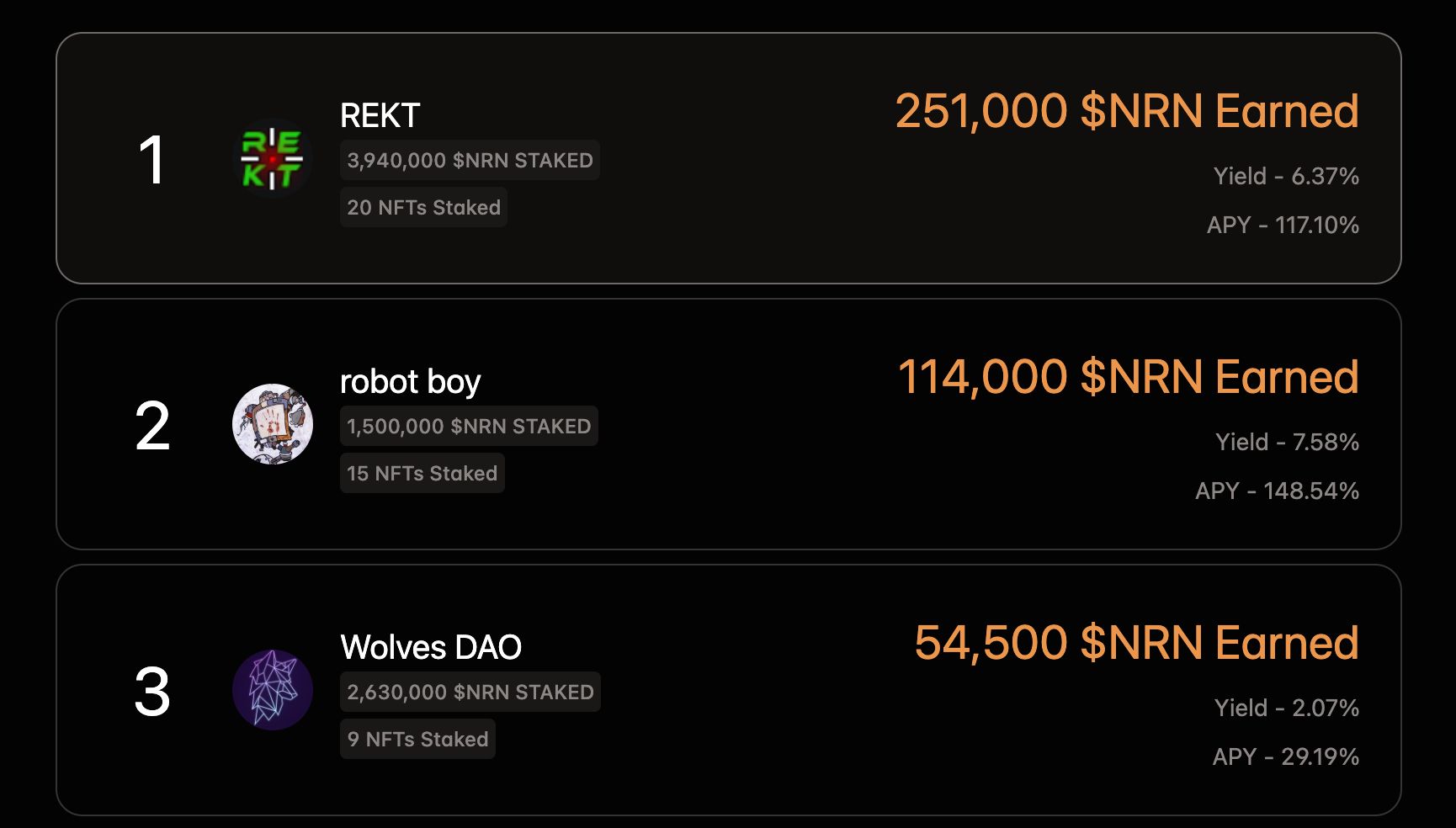Image resolution: width=1456 pixels, height=828 pixels.
Task: Open the robot boy name link
Action: click(x=410, y=381)
